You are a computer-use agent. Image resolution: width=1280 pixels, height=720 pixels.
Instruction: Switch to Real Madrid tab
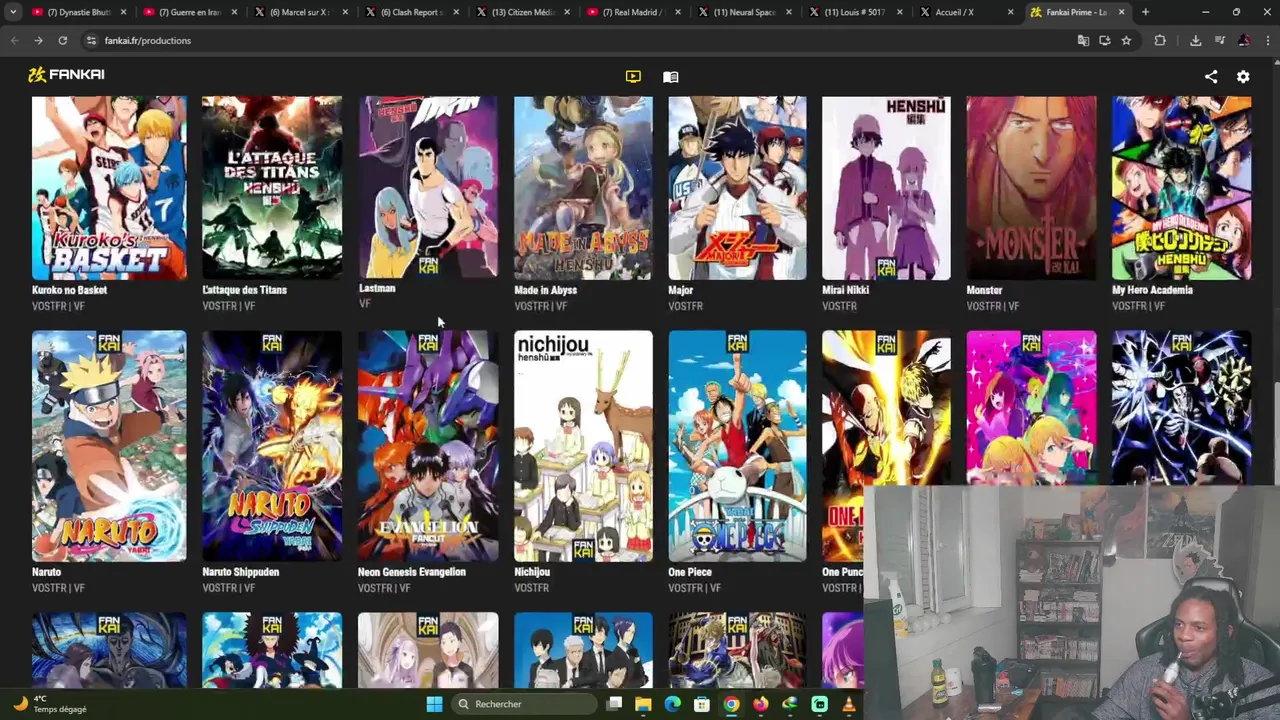click(633, 12)
